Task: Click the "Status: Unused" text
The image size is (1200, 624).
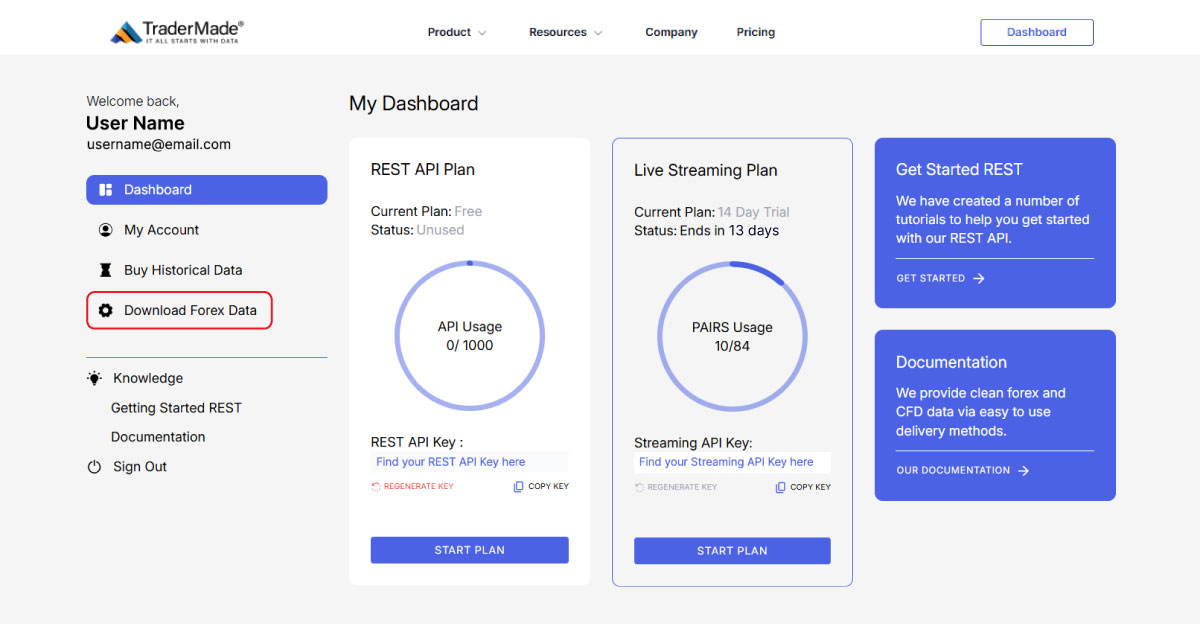Action: point(418,230)
